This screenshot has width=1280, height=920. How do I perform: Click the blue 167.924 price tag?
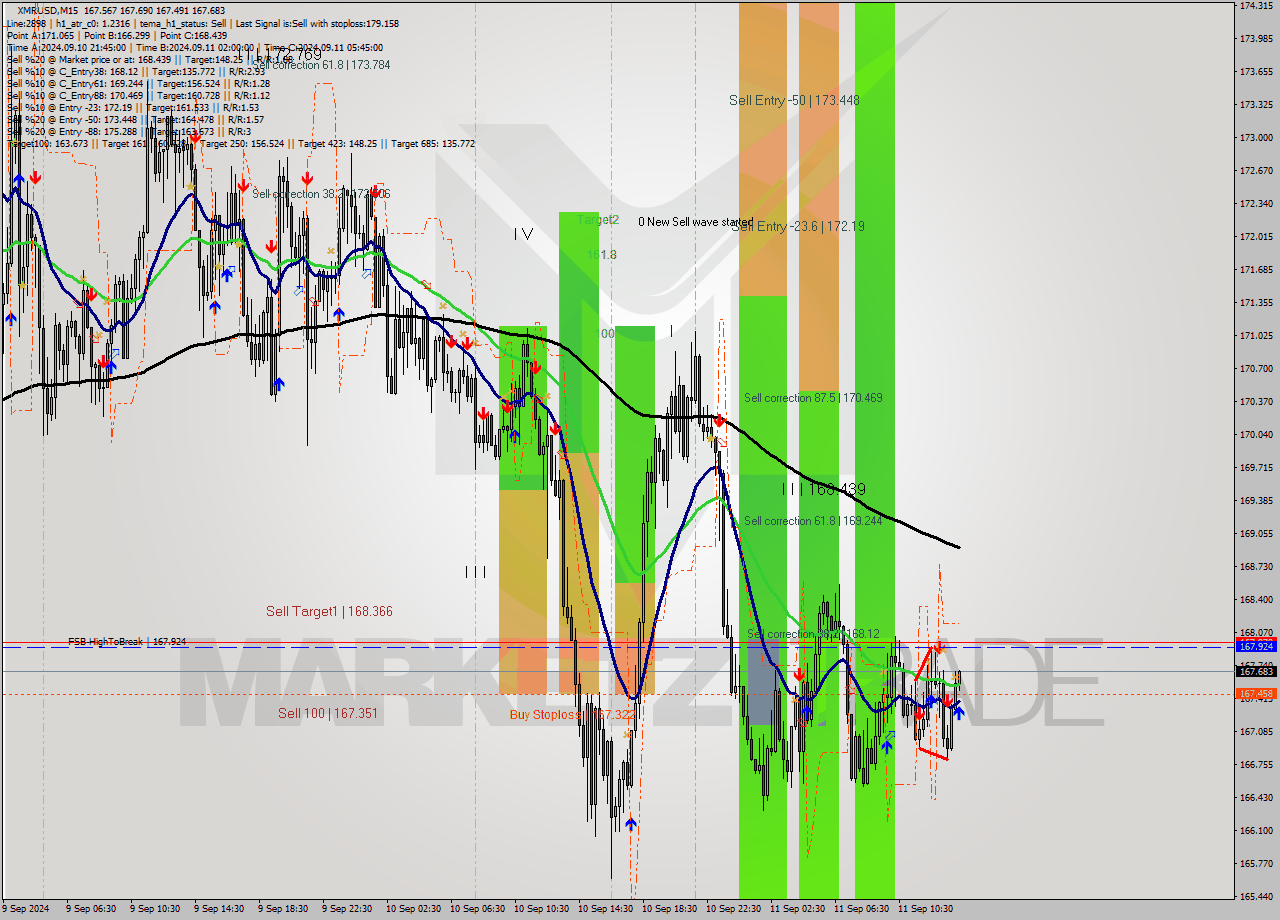(1256, 647)
